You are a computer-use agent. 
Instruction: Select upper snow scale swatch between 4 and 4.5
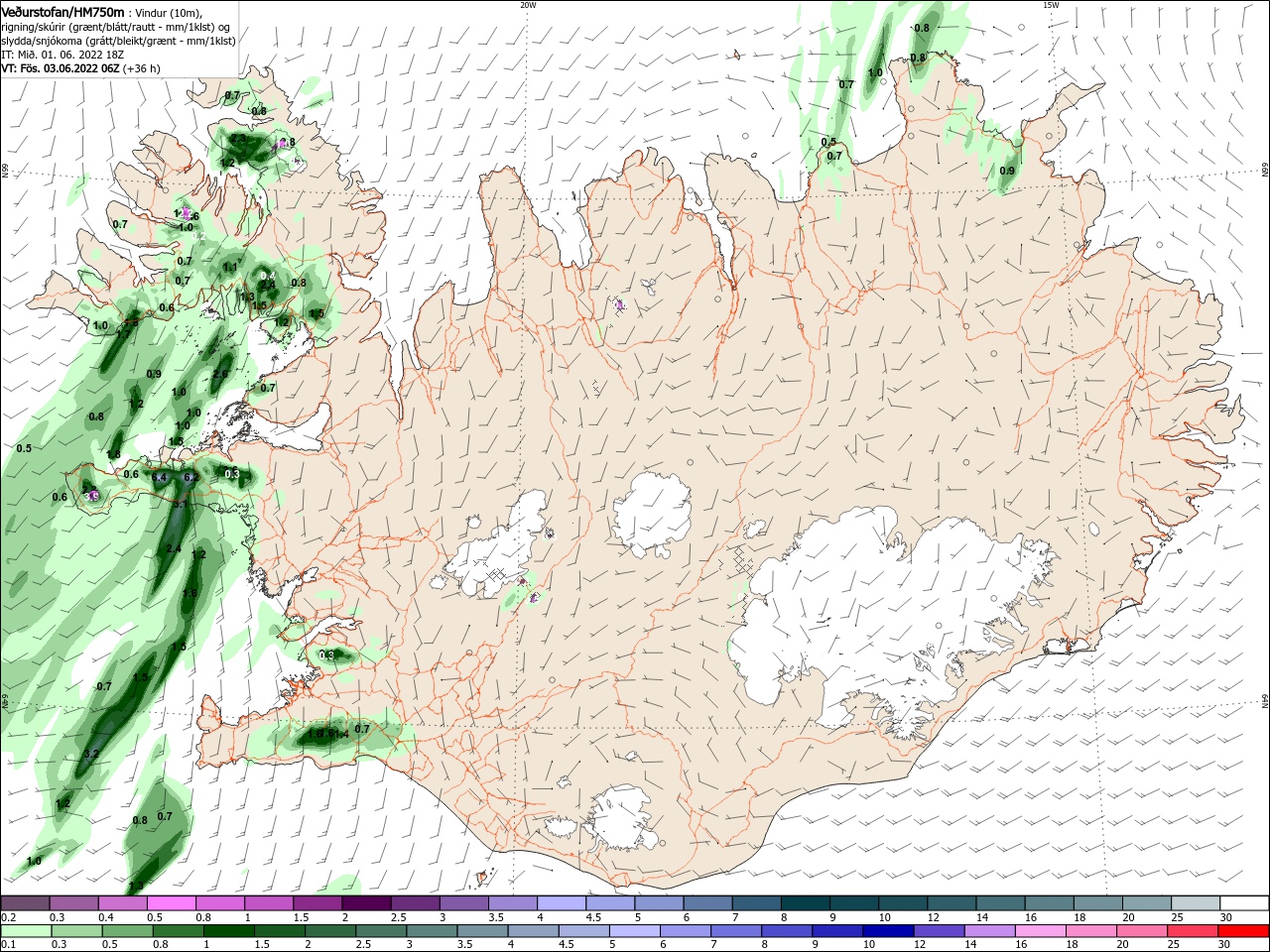coord(561,903)
